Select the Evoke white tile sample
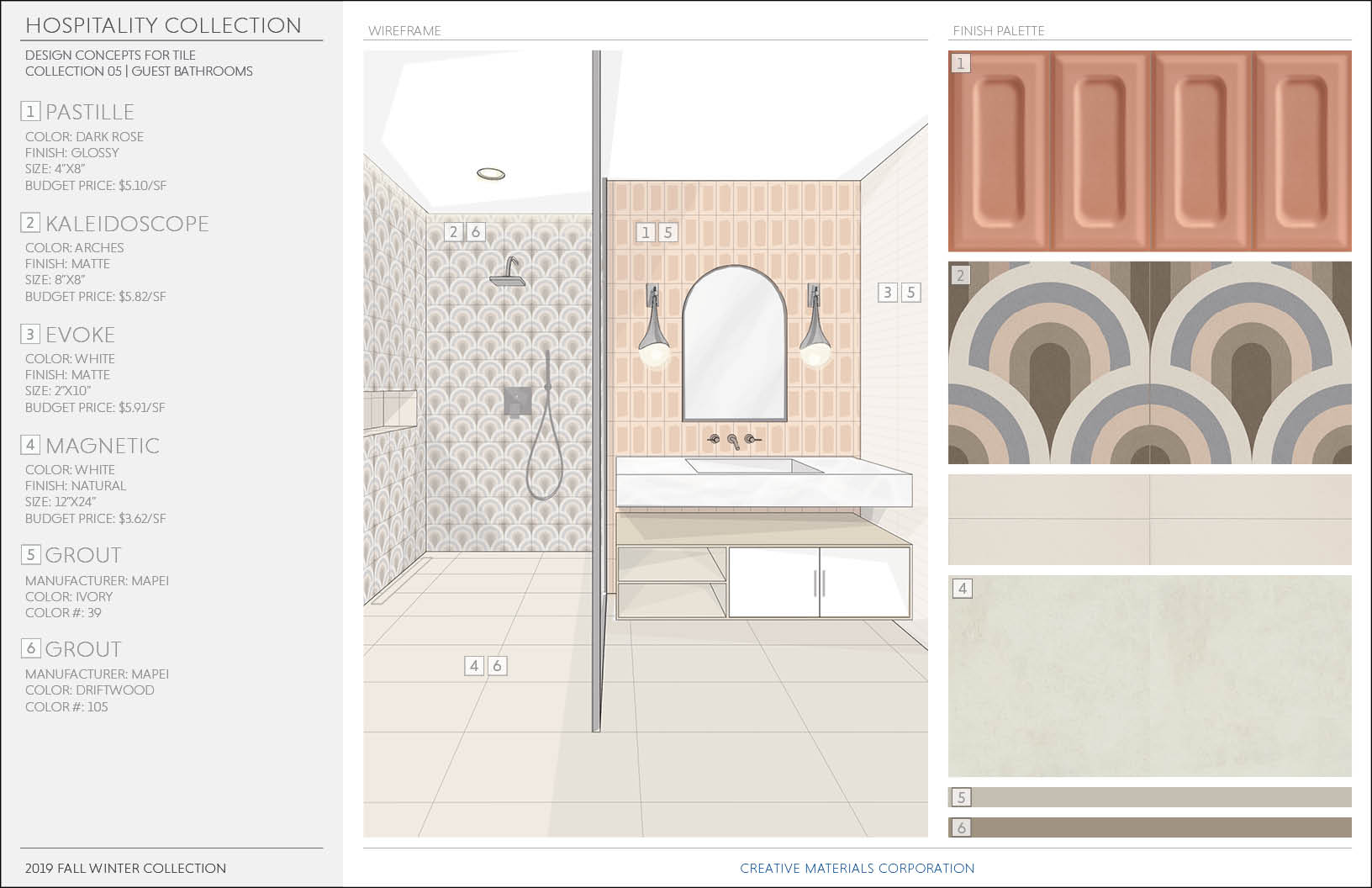 point(1149,520)
